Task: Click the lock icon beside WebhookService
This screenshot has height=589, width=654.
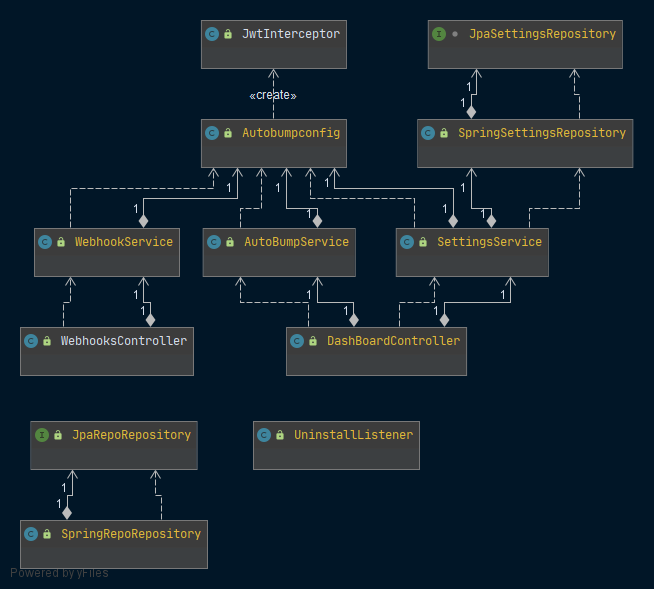Action: (x=61, y=242)
